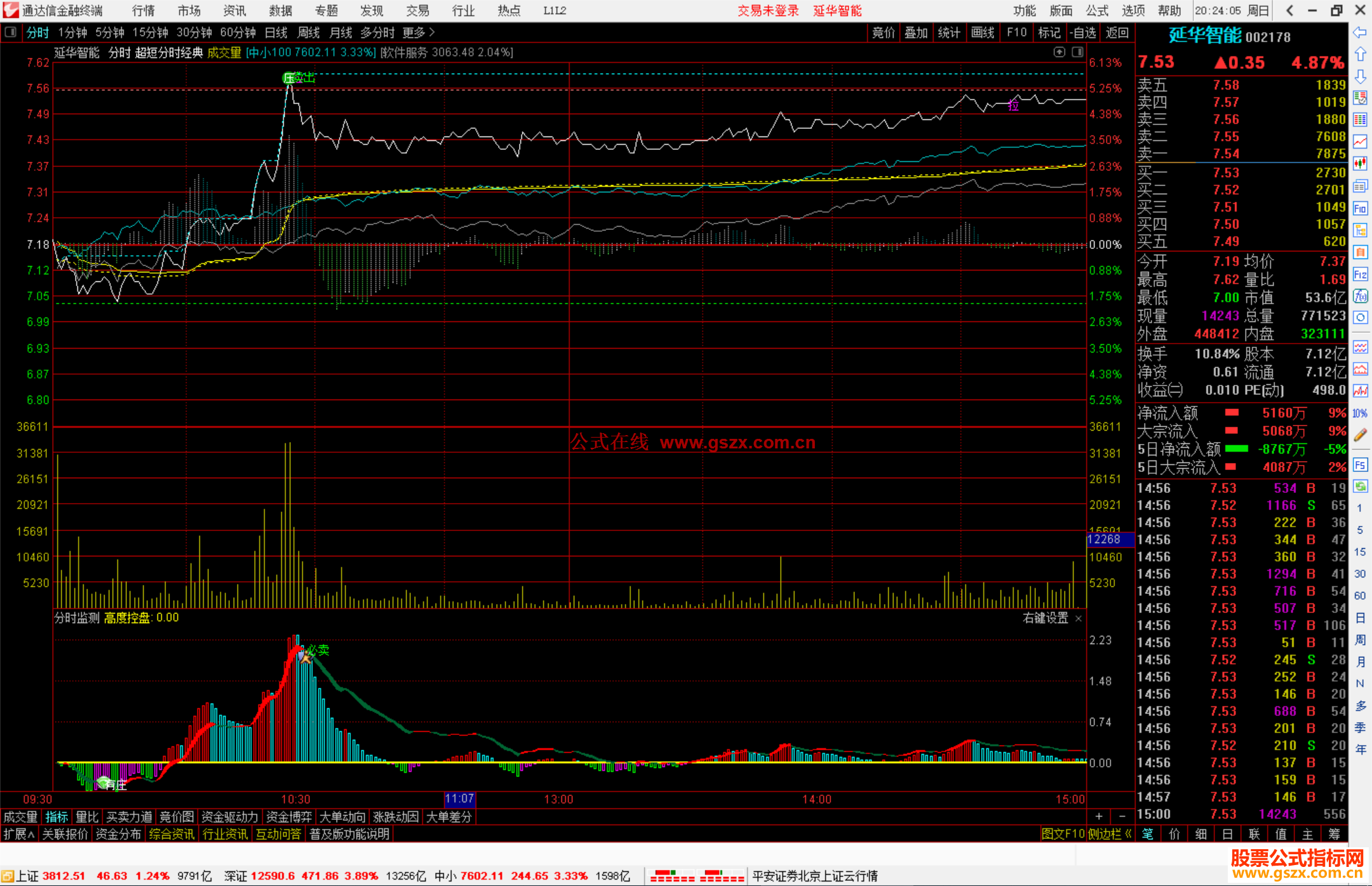The height and width of the screenshot is (886, 1372).
Task: Toggle 叠加 overlay mode
Action: pyautogui.click(x=916, y=32)
